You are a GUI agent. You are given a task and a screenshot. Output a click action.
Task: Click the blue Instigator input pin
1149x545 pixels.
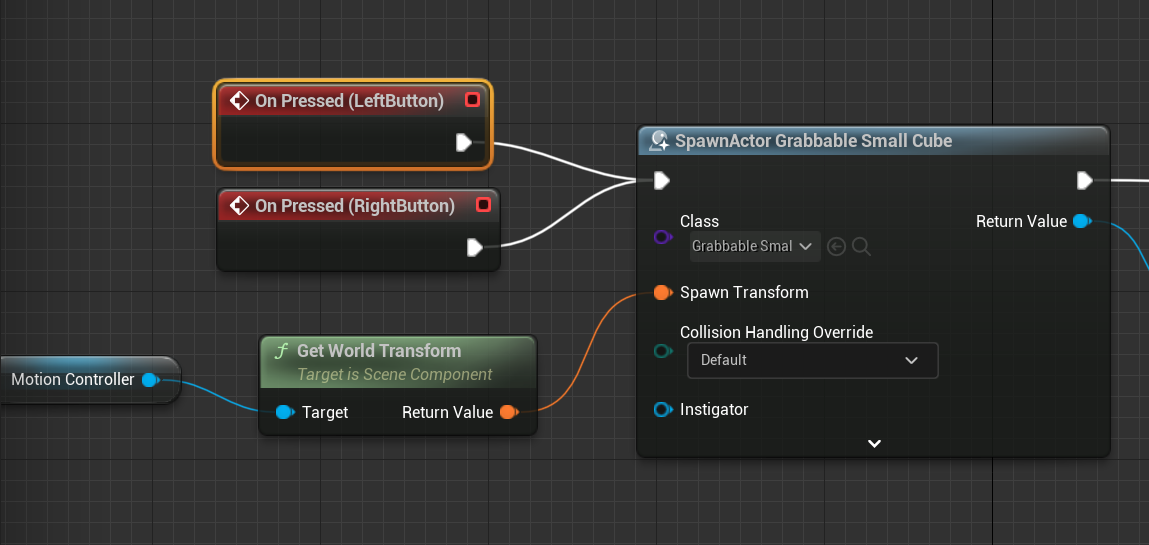[662, 409]
